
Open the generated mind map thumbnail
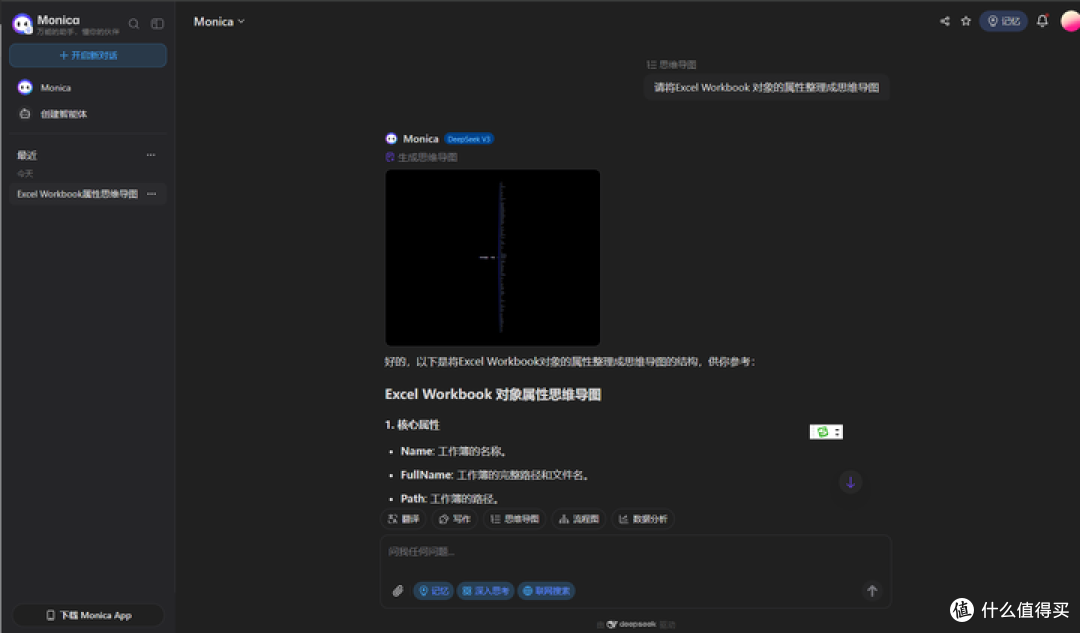(x=492, y=258)
